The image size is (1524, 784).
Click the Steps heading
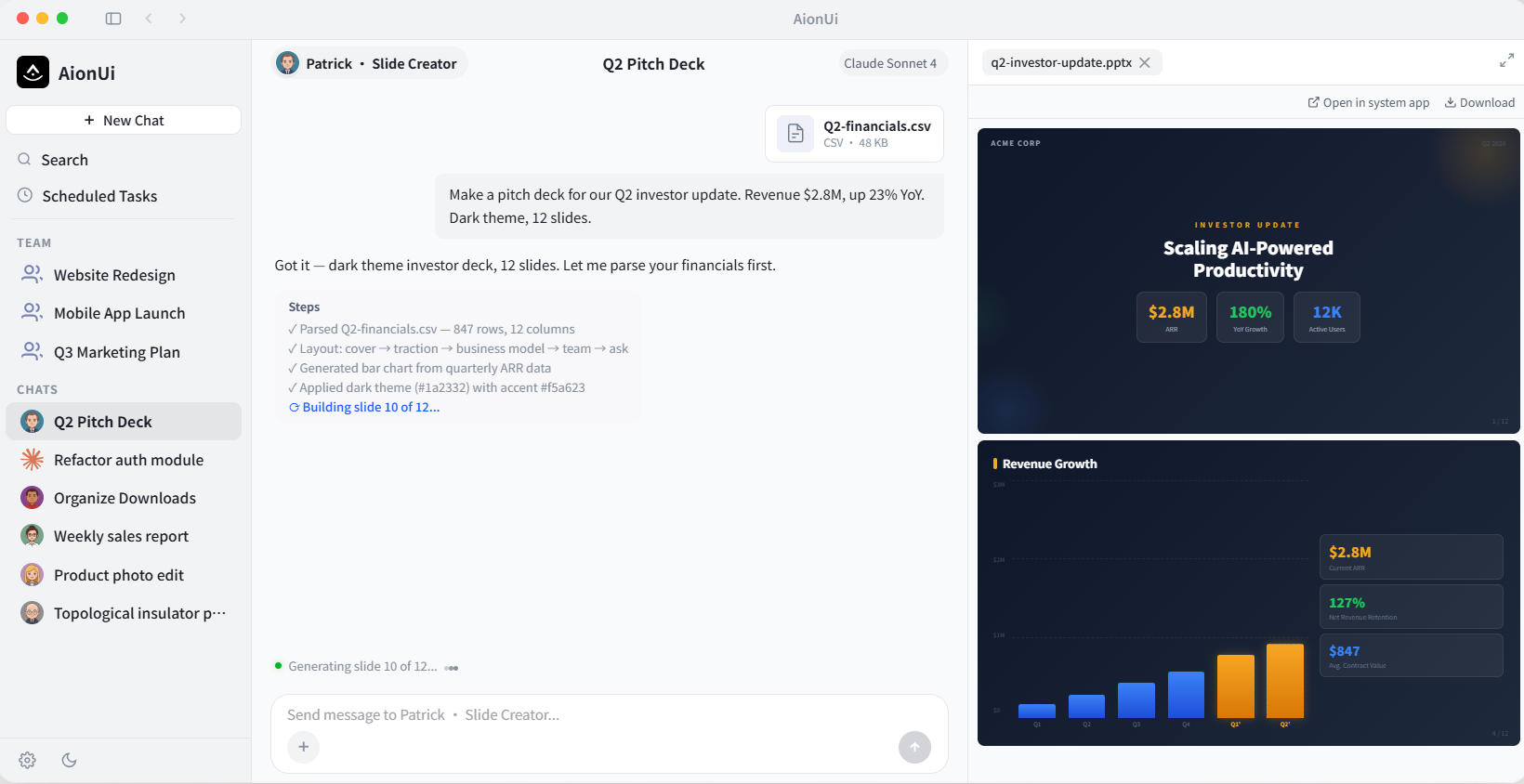pos(304,307)
